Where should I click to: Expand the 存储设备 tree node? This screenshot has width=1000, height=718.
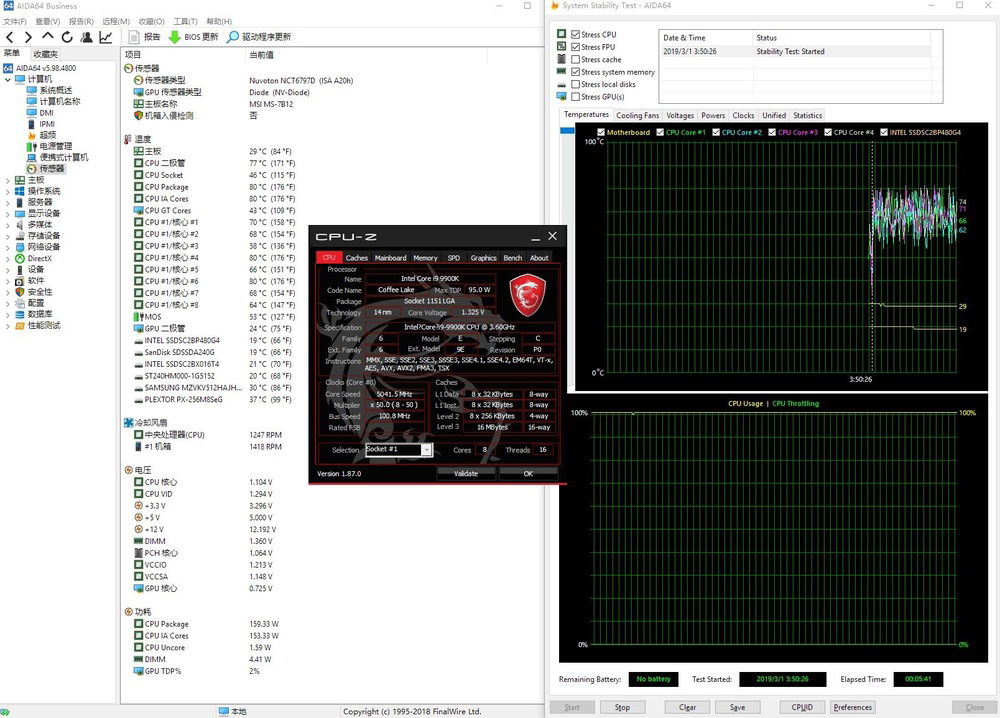[8, 236]
